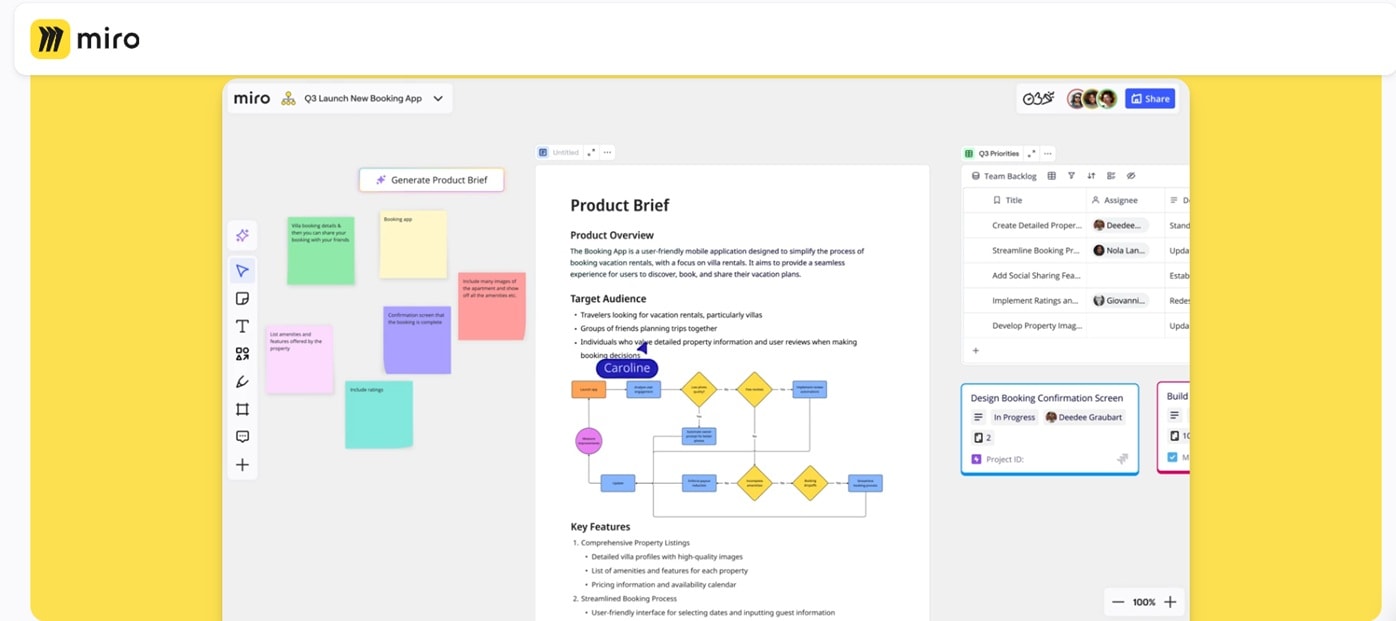Zoom out with the minus button
This screenshot has height=621, width=1396.
1118,602
